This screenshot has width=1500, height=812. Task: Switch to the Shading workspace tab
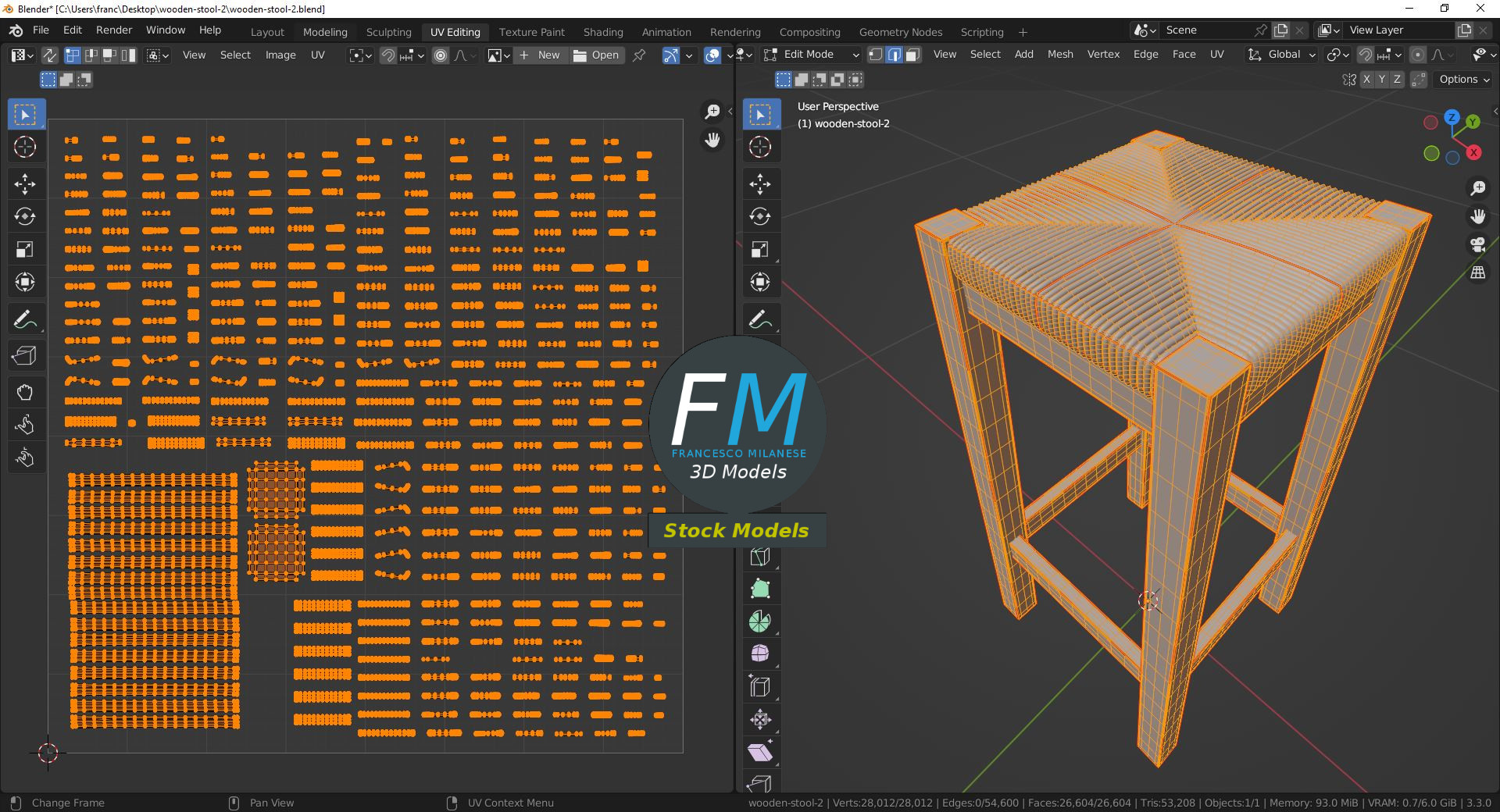coord(603,32)
